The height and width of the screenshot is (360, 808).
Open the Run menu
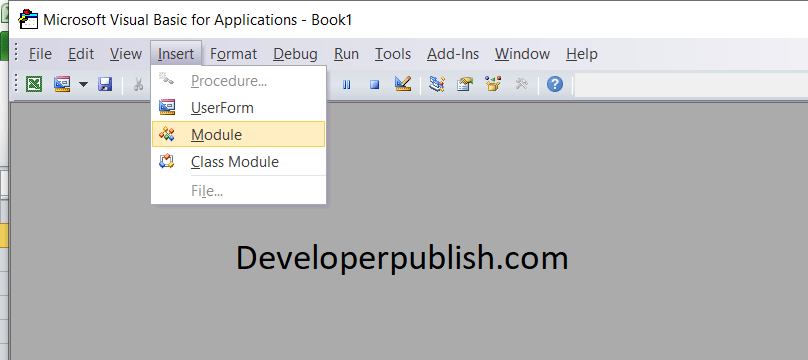click(346, 54)
